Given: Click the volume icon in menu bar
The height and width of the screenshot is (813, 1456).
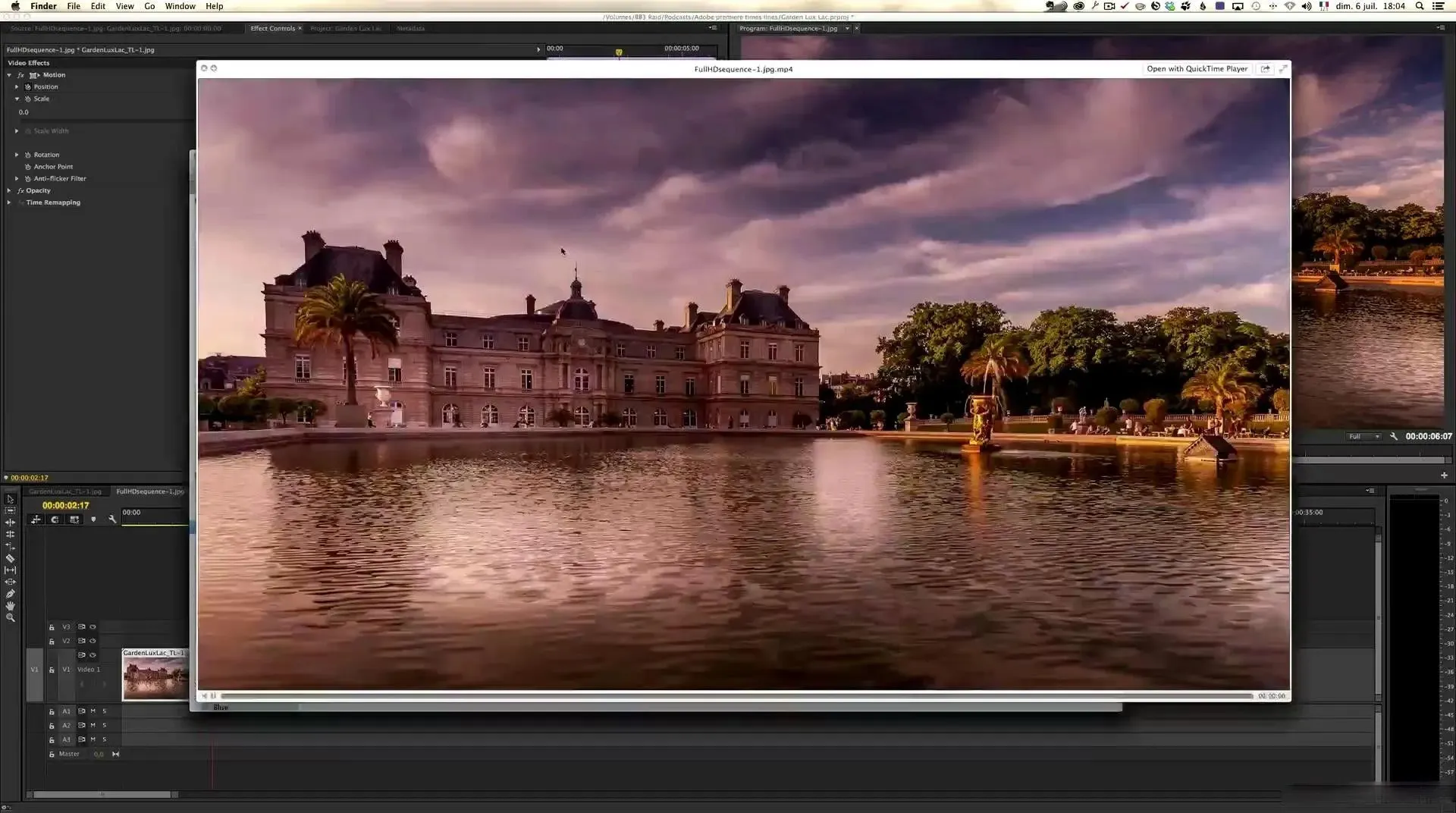Looking at the screenshot, I should pyautogui.click(x=1306, y=6).
